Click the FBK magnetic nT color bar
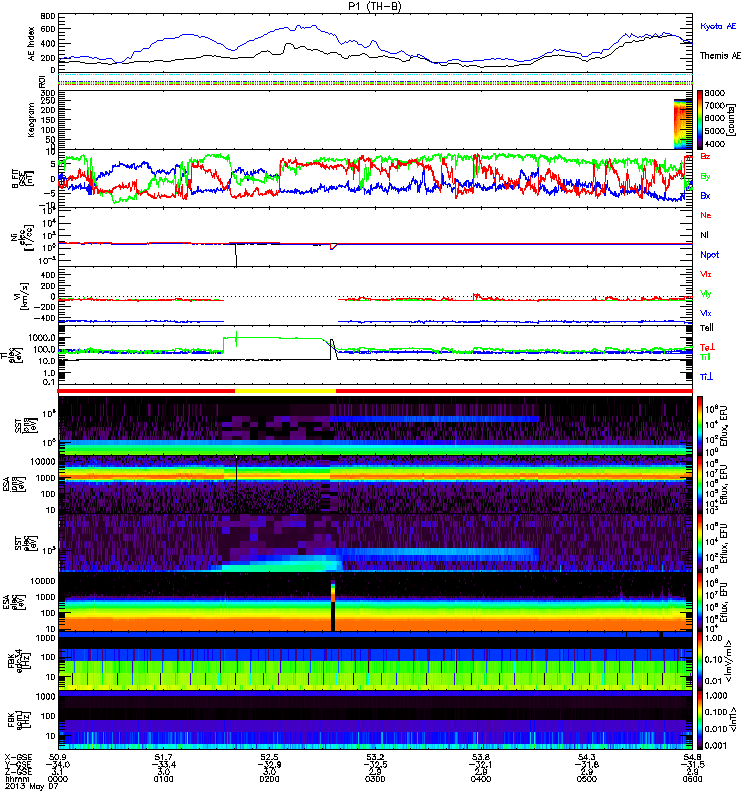Screen dimensions: 750x800 (x=700, y=719)
